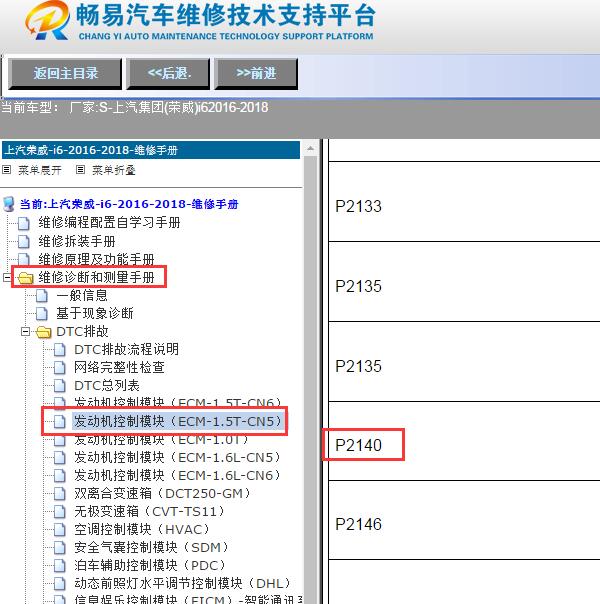Click page icon of ECM-1.5T-CN5
Screen dimensions: 600x604
60,421
